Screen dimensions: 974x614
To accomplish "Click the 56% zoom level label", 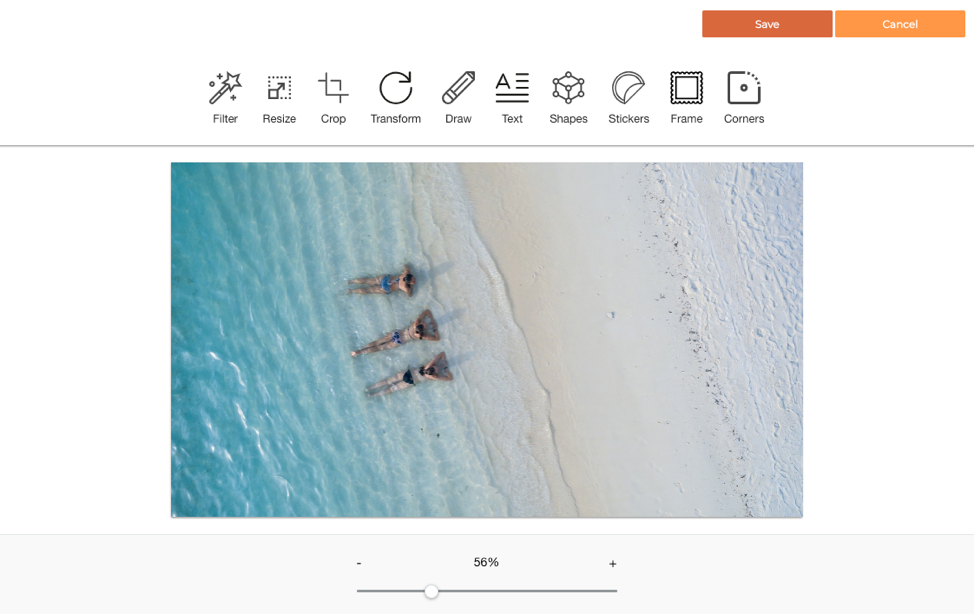I will click(x=486, y=562).
